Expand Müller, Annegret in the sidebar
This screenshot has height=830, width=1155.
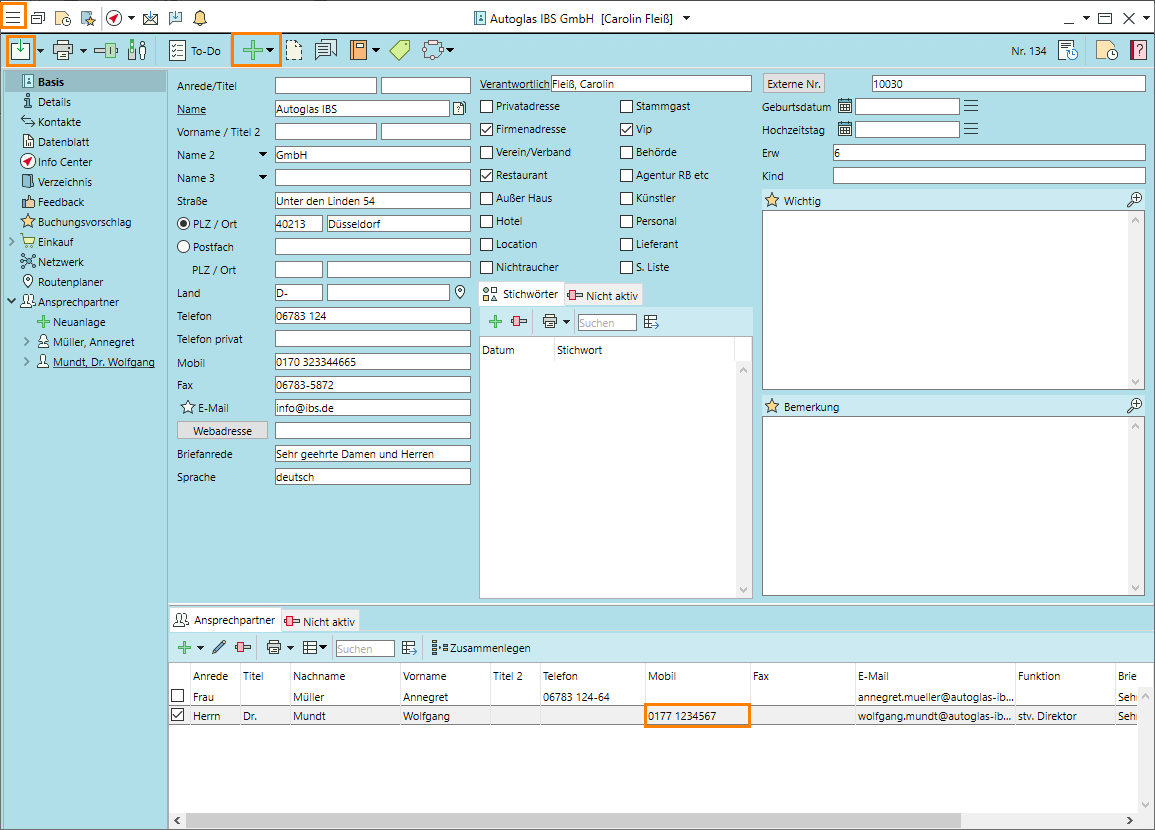27,342
